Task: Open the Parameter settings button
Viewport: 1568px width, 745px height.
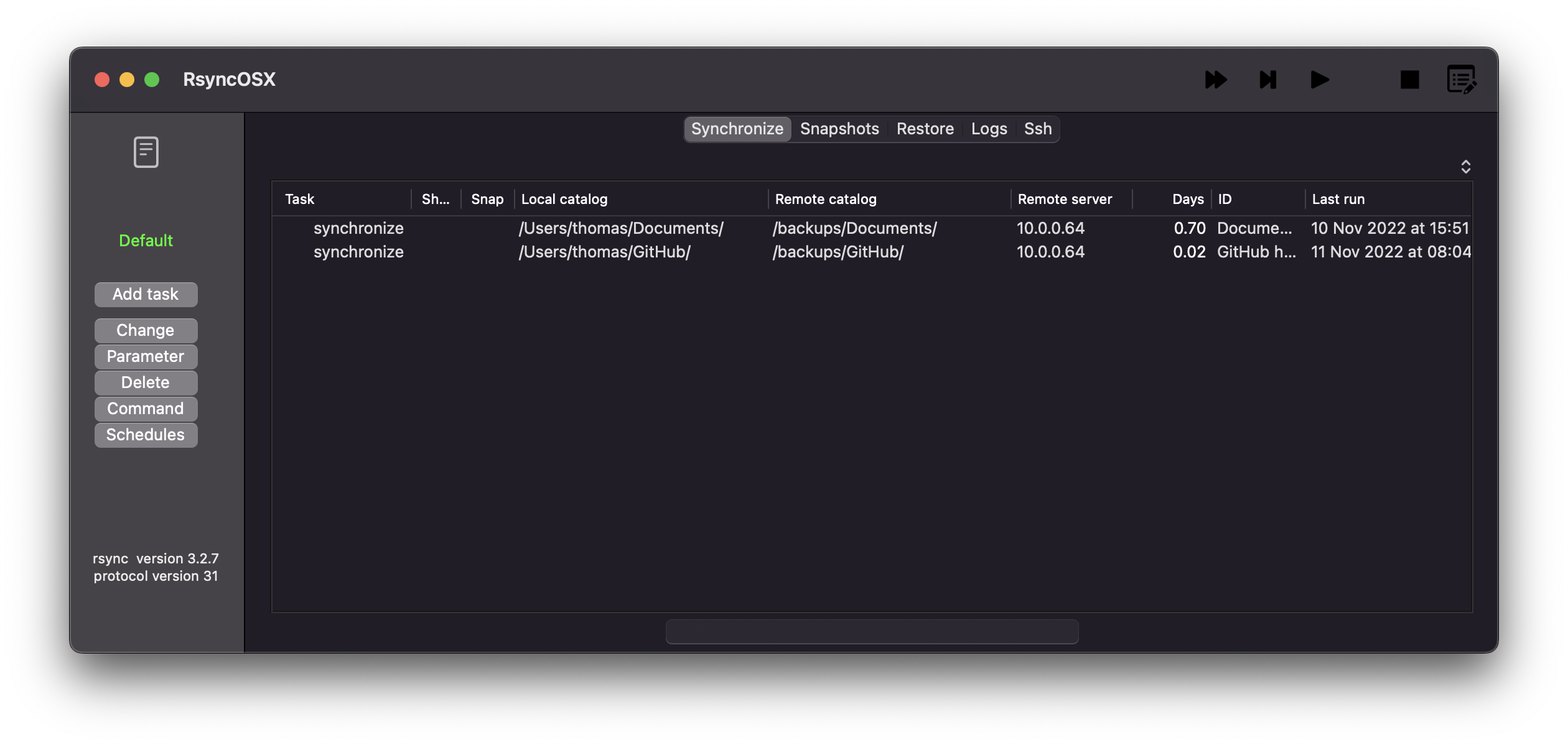Action: tap(146, 356)
